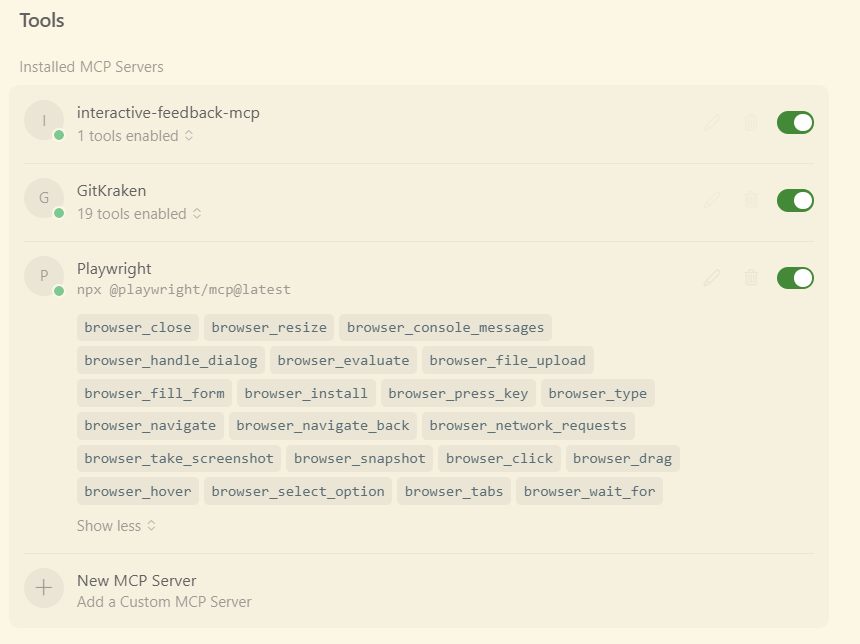Expand GitKraken's 19 tools enabled list

pos(139,214)
